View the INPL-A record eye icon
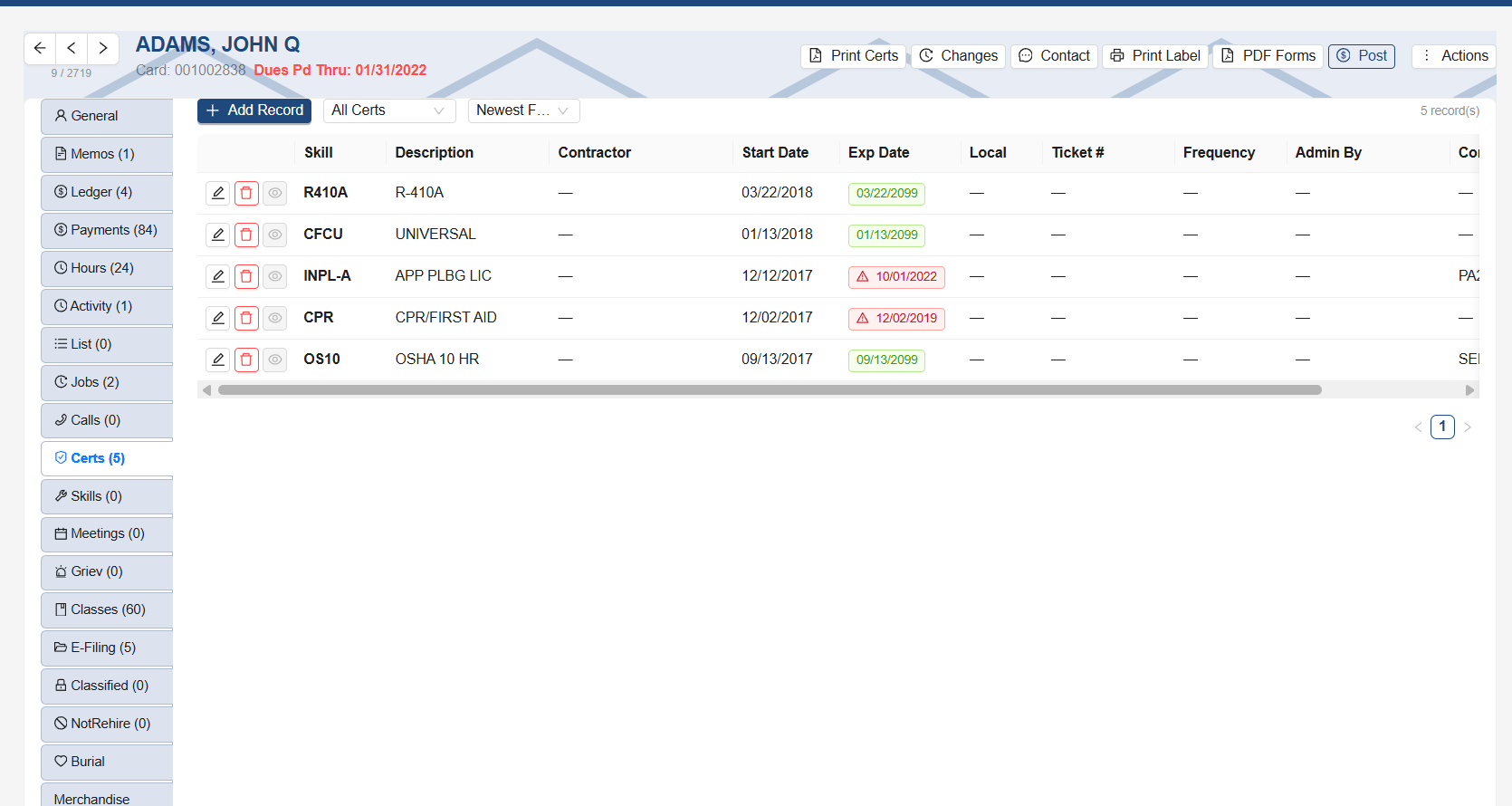 [274, 276]
